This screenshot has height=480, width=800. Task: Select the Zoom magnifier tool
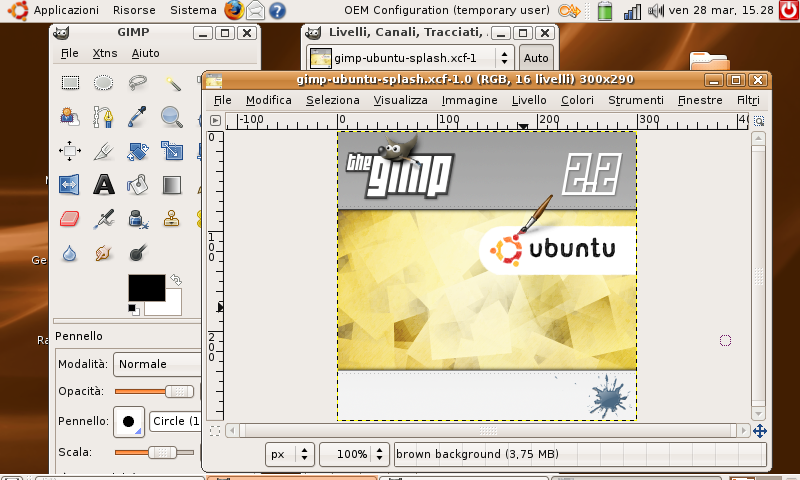pyautogui.click(x=172, y=117)
